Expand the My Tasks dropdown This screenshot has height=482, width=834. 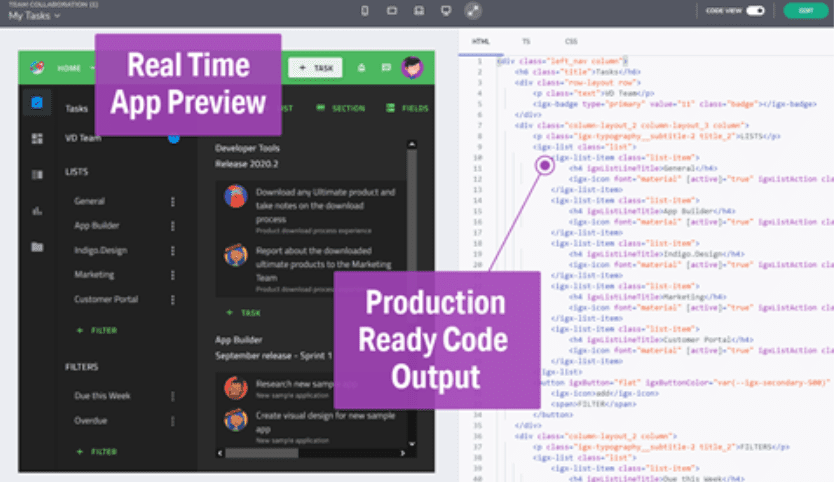coord(34,16)
